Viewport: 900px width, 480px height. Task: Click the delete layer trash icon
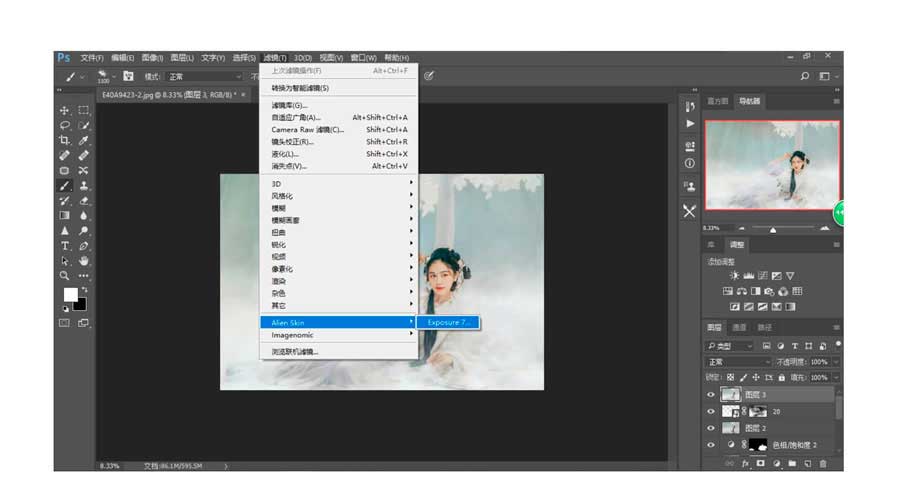pos(823,464)
